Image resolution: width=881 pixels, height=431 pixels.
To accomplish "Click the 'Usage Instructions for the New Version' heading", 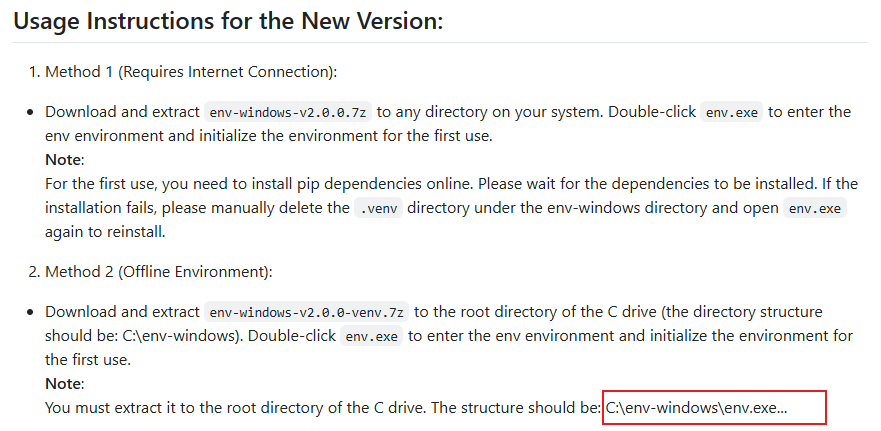I will tap(228, 21).
